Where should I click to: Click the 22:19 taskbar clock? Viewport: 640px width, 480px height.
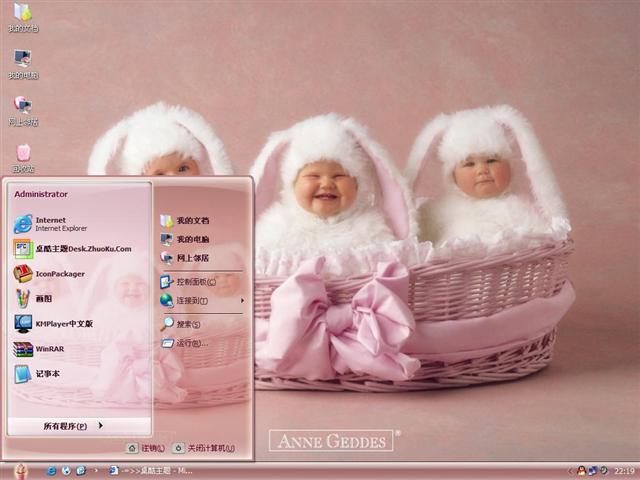624,471
